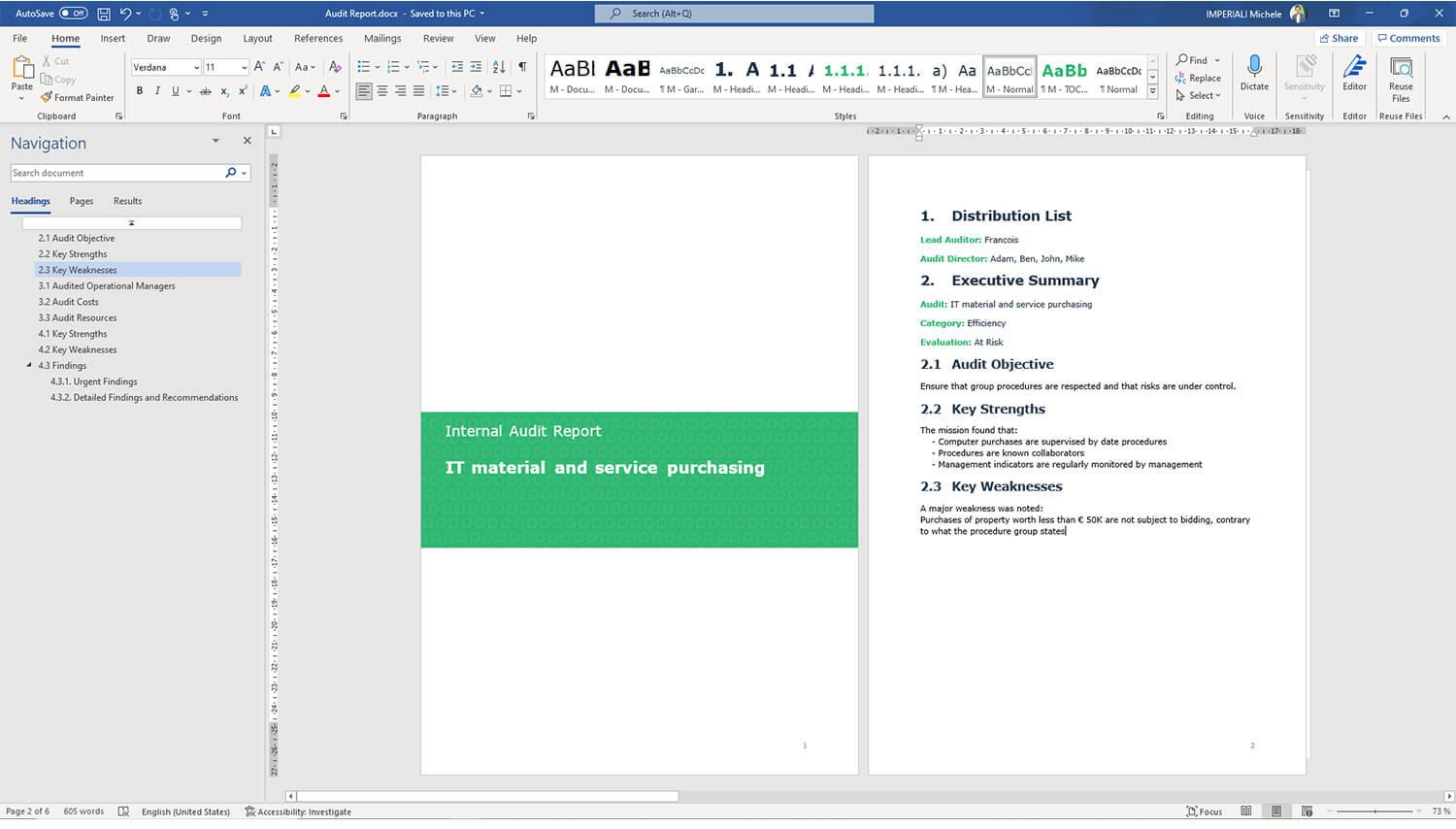Screen dimensions: 1456x829
Task: Apply the yellow text highlight color
Action: click(294, 91)
